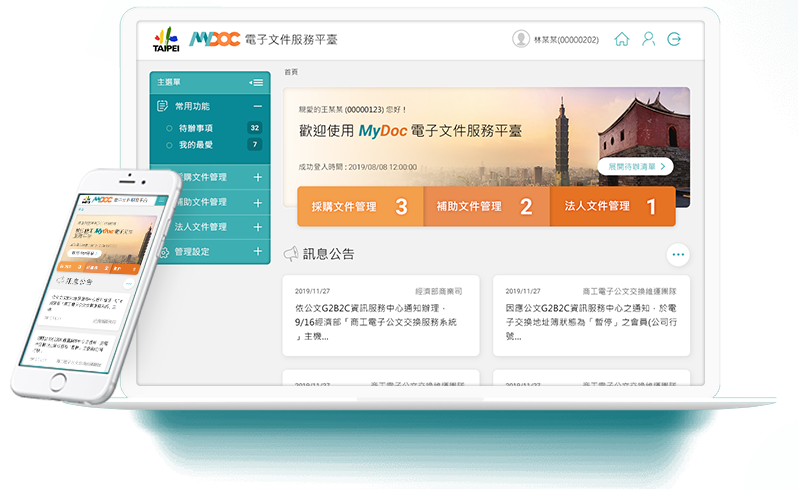Image resolution: width=798 pixels, height=489 pixels.
Task: Expand the 採購文件管理 sidebar plus
Action: coord(257,177)
